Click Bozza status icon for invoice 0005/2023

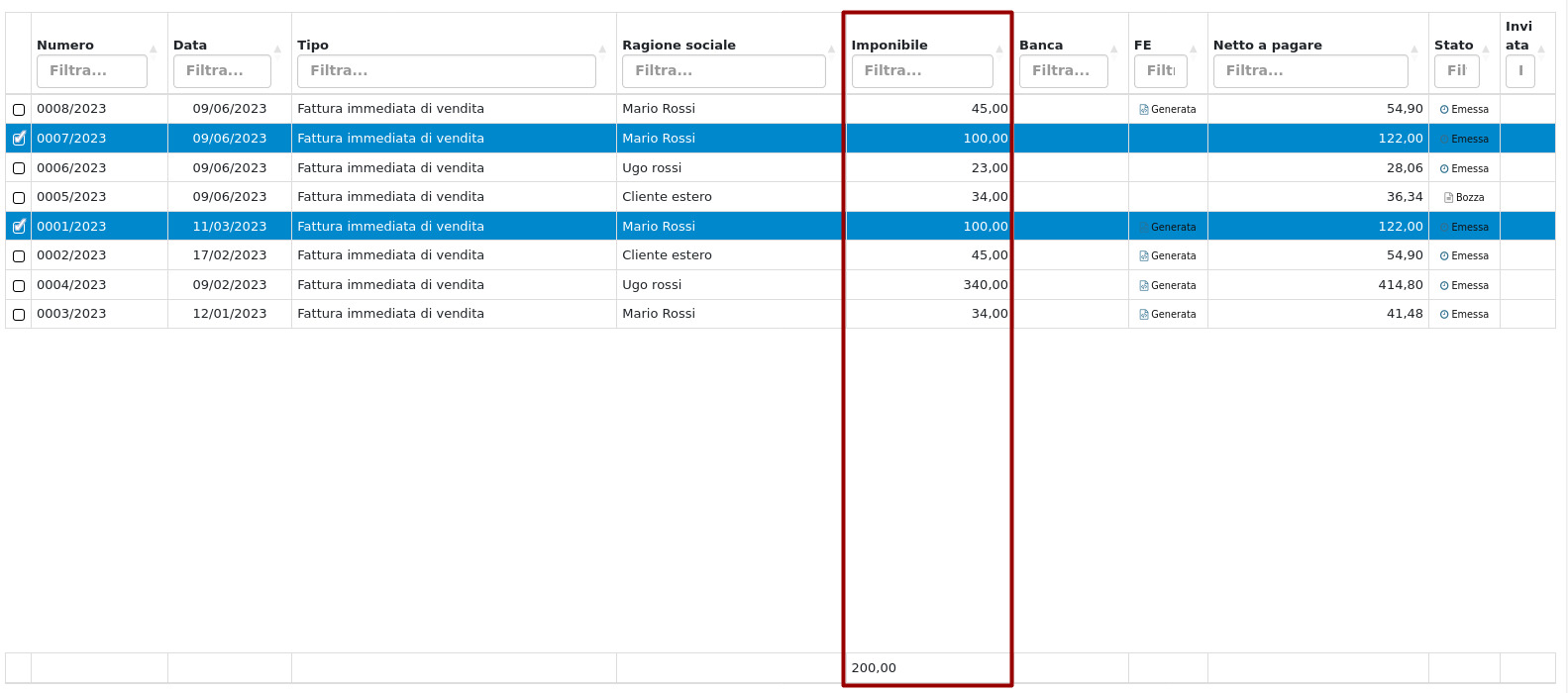coord(1448,198)
